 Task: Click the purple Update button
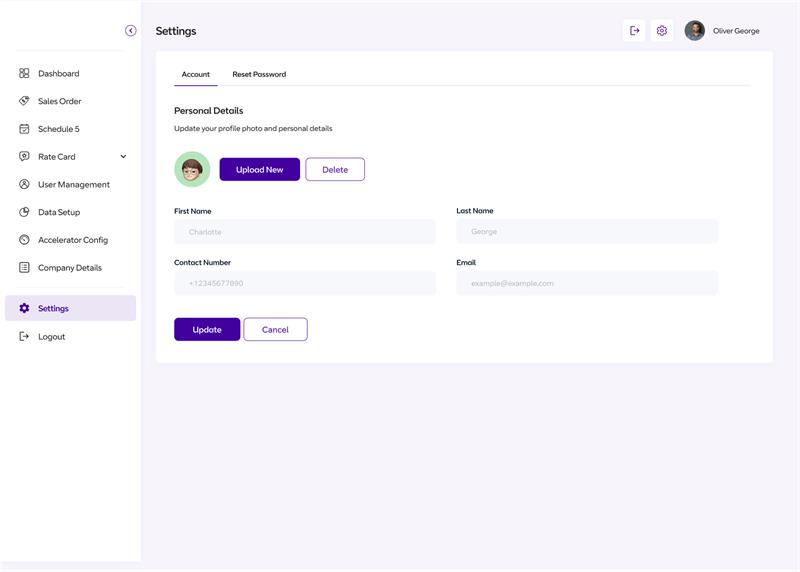tap(207, 329)
